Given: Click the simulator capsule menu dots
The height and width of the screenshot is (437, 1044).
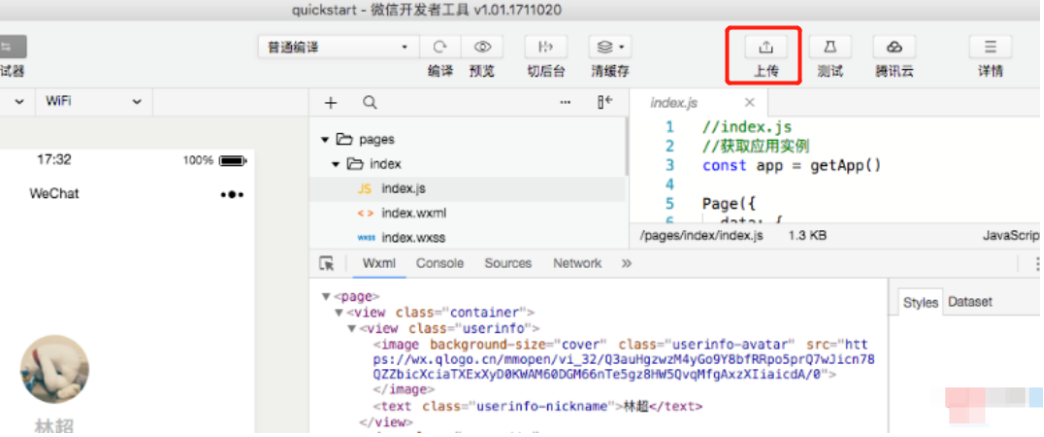Looking at the screenshot, I should tap(232, 195).
